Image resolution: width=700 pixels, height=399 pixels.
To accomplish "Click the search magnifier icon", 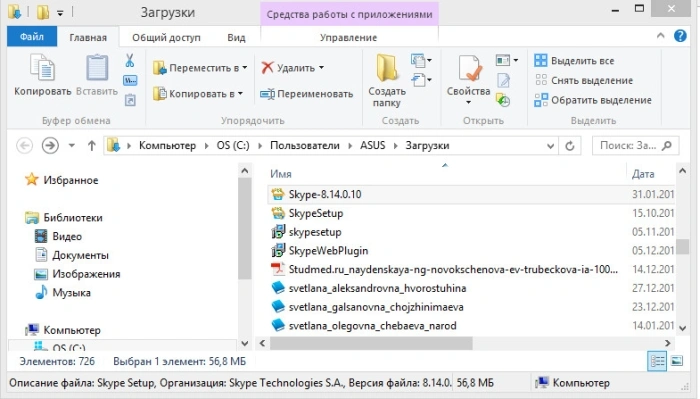I will tap(667, 145).
